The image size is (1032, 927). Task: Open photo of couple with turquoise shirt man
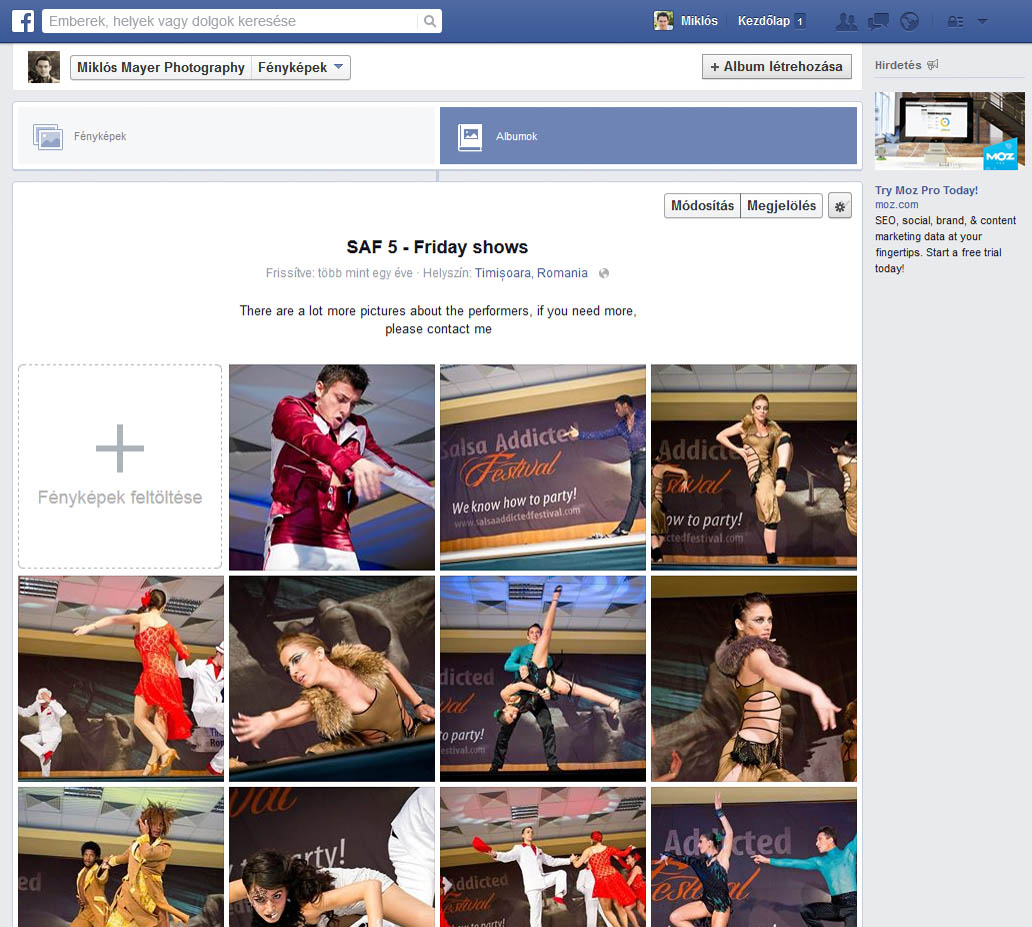coord(754,857)
